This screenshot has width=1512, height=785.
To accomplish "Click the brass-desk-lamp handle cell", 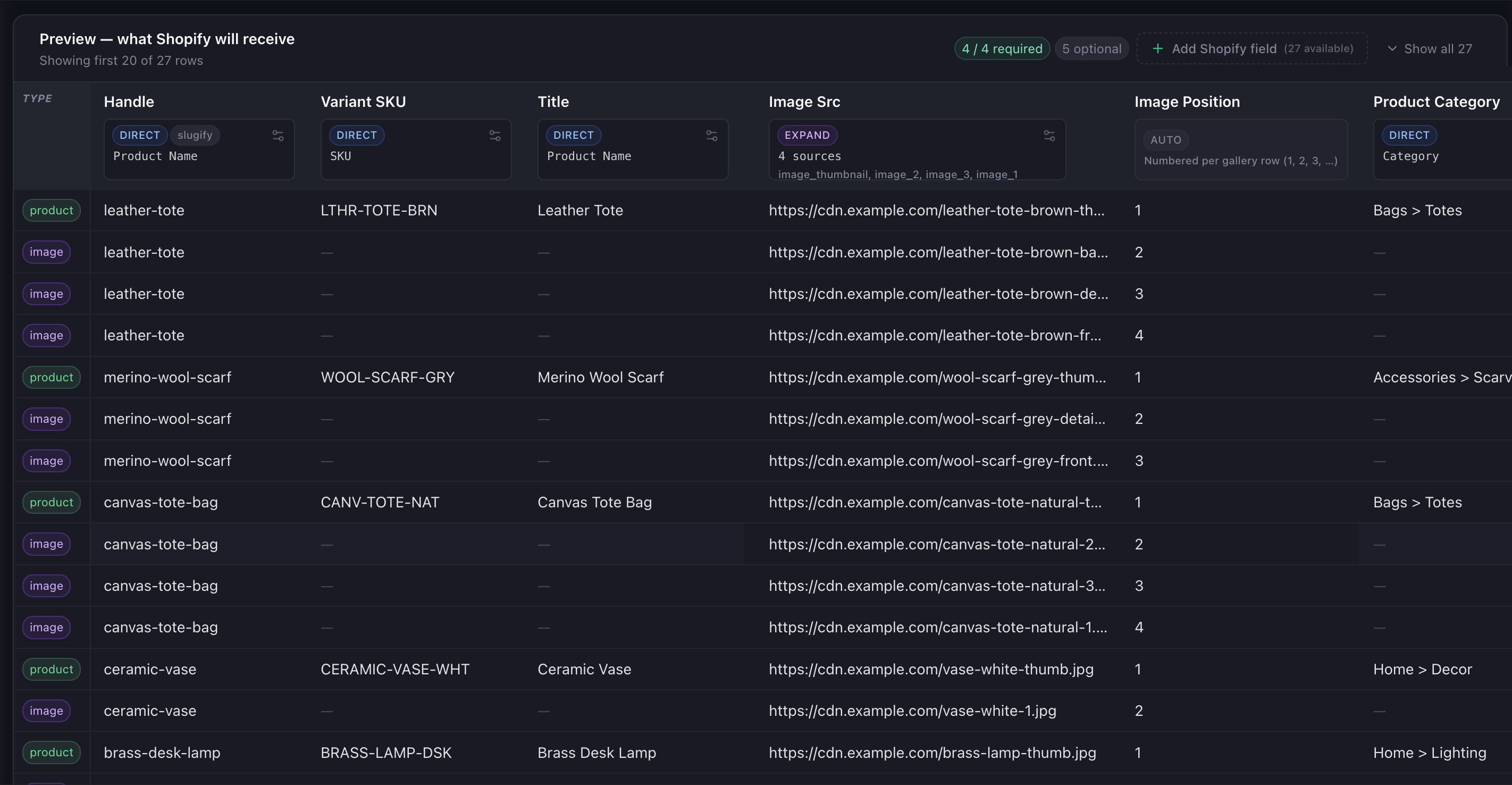I will 162,752.
